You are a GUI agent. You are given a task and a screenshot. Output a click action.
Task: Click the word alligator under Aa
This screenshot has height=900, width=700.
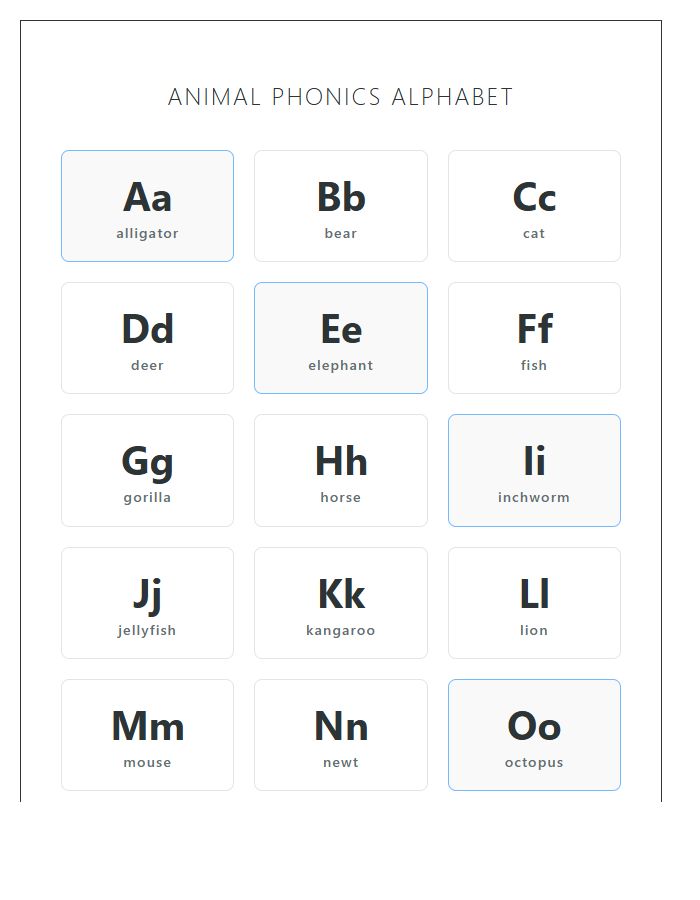point(147,233)
